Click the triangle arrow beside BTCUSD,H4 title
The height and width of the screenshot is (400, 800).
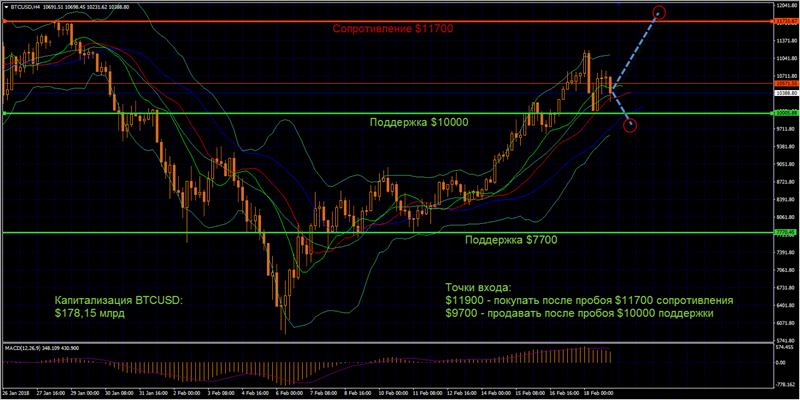6,7
